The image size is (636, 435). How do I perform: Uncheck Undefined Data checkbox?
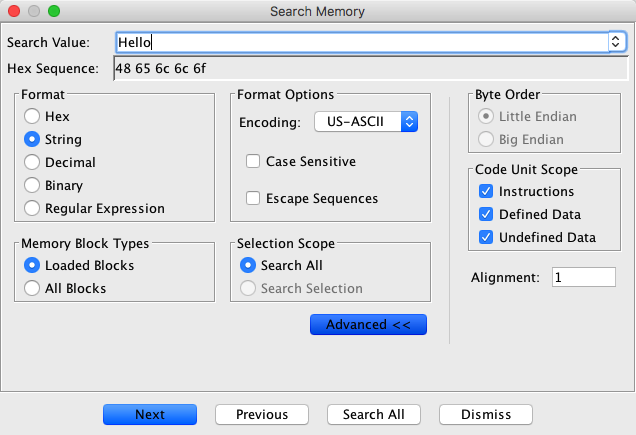pos(486,237)
